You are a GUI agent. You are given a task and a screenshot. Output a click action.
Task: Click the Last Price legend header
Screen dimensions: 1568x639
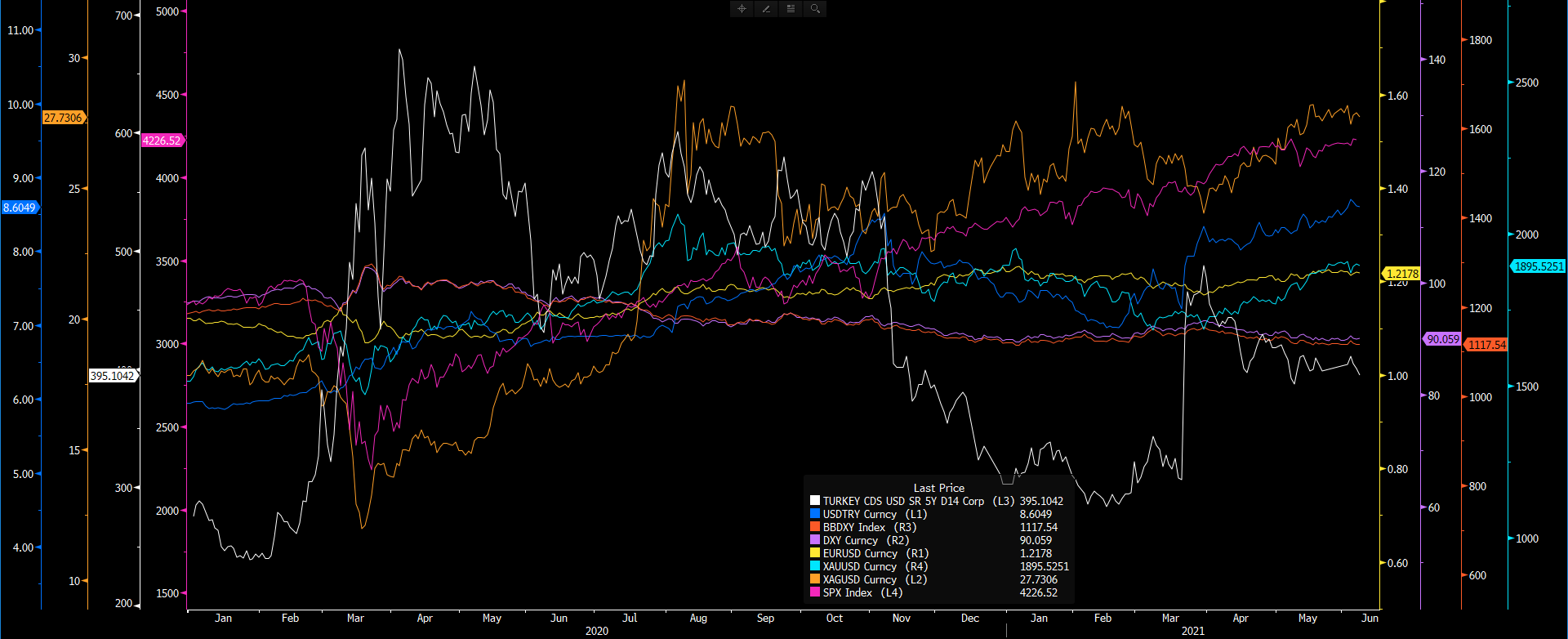[938, 488]
